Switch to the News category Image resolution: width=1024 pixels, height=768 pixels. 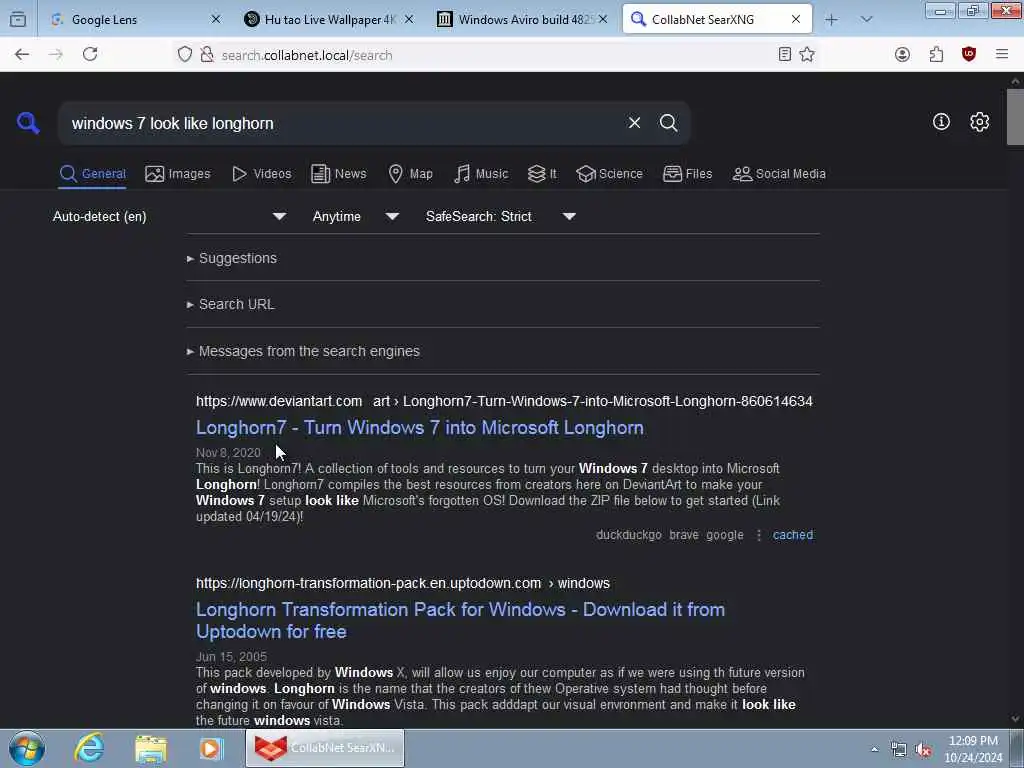tap(338, 174)
